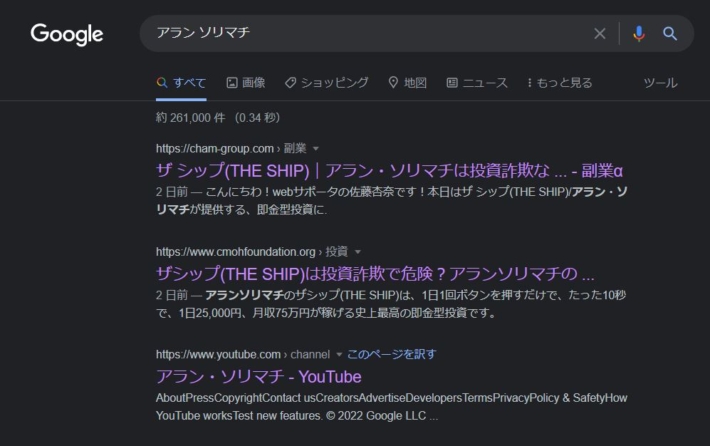Image resolution: width=710 pixels, height=446 pixels.
Task: Open the ショッピング tab
Action: pos(326,82)
